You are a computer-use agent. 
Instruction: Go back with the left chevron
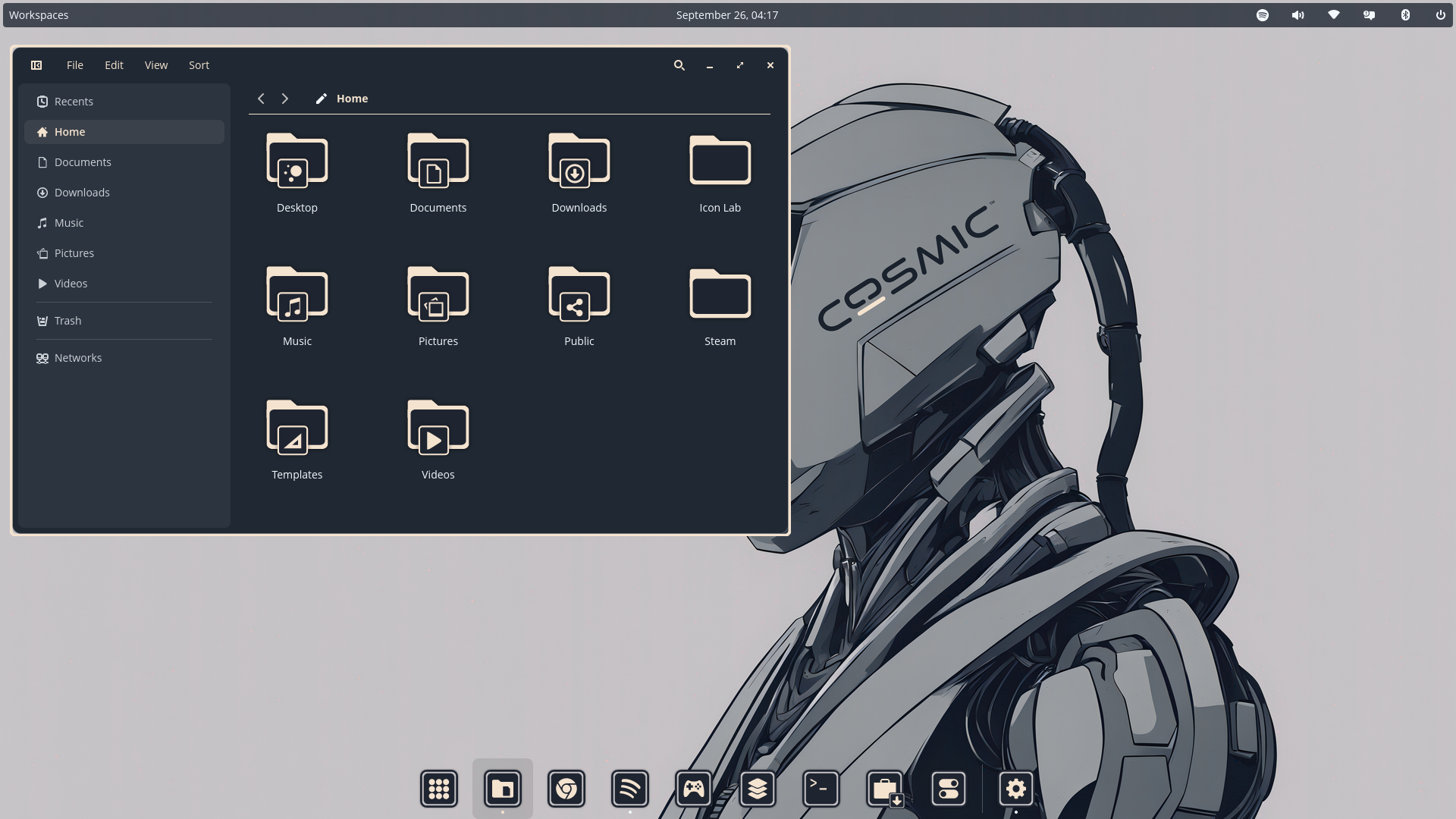point(261,99)
